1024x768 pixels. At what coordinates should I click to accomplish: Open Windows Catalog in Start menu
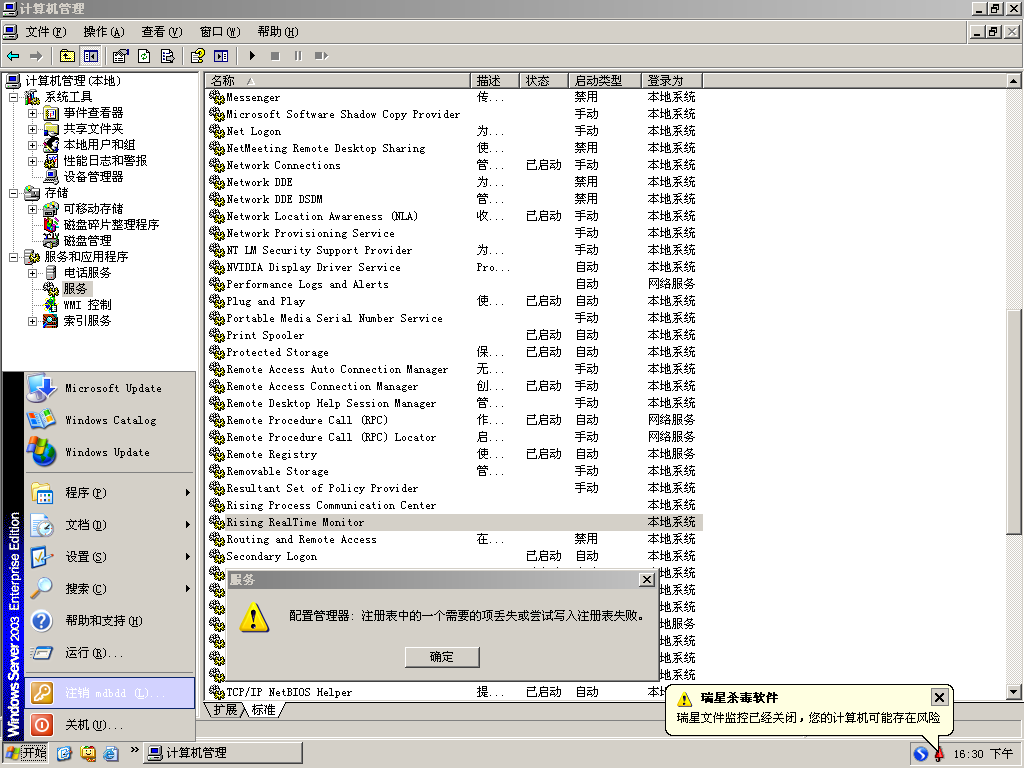coord(110,421)
